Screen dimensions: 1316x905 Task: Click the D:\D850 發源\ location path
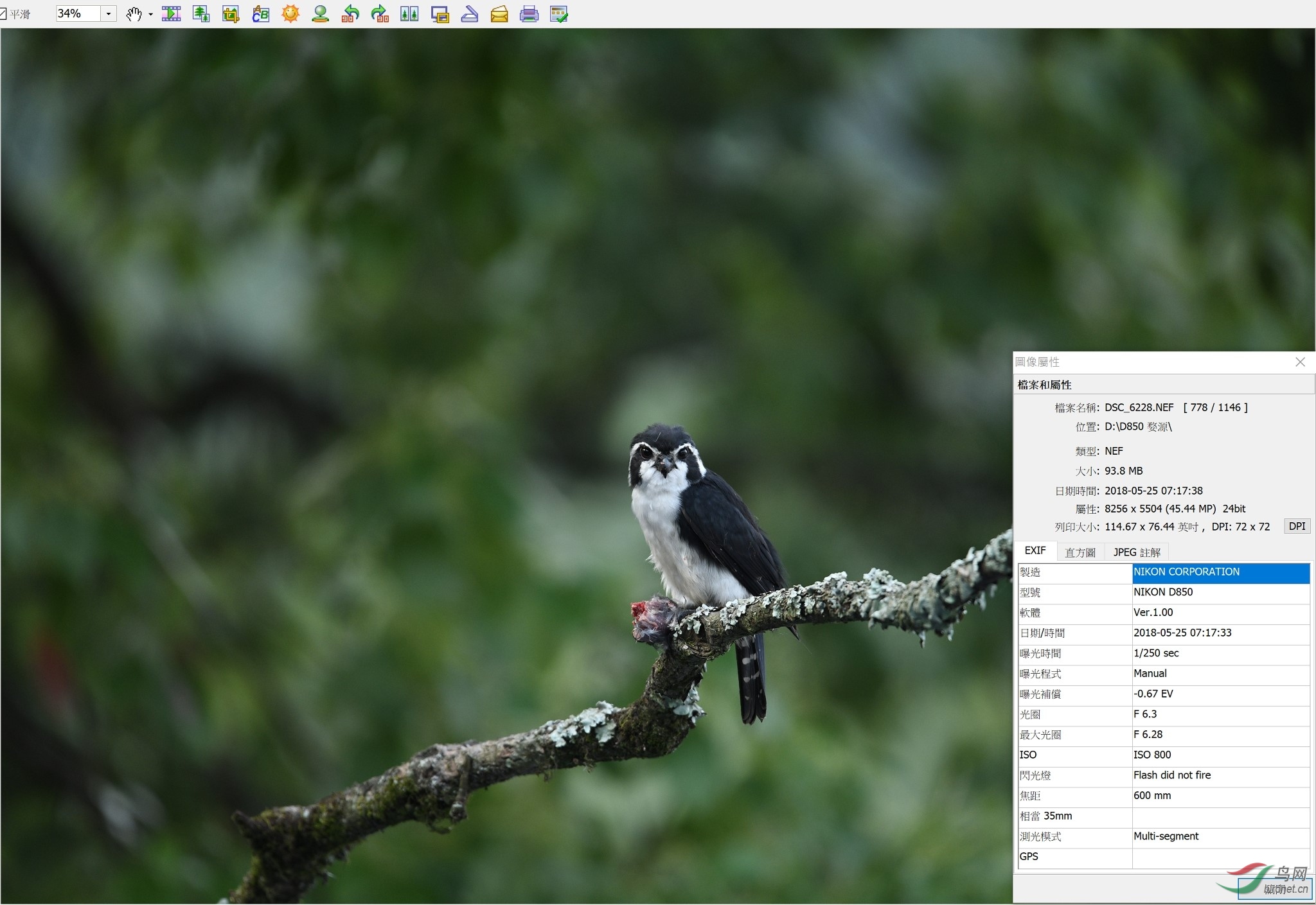[x=1138, y=426]
